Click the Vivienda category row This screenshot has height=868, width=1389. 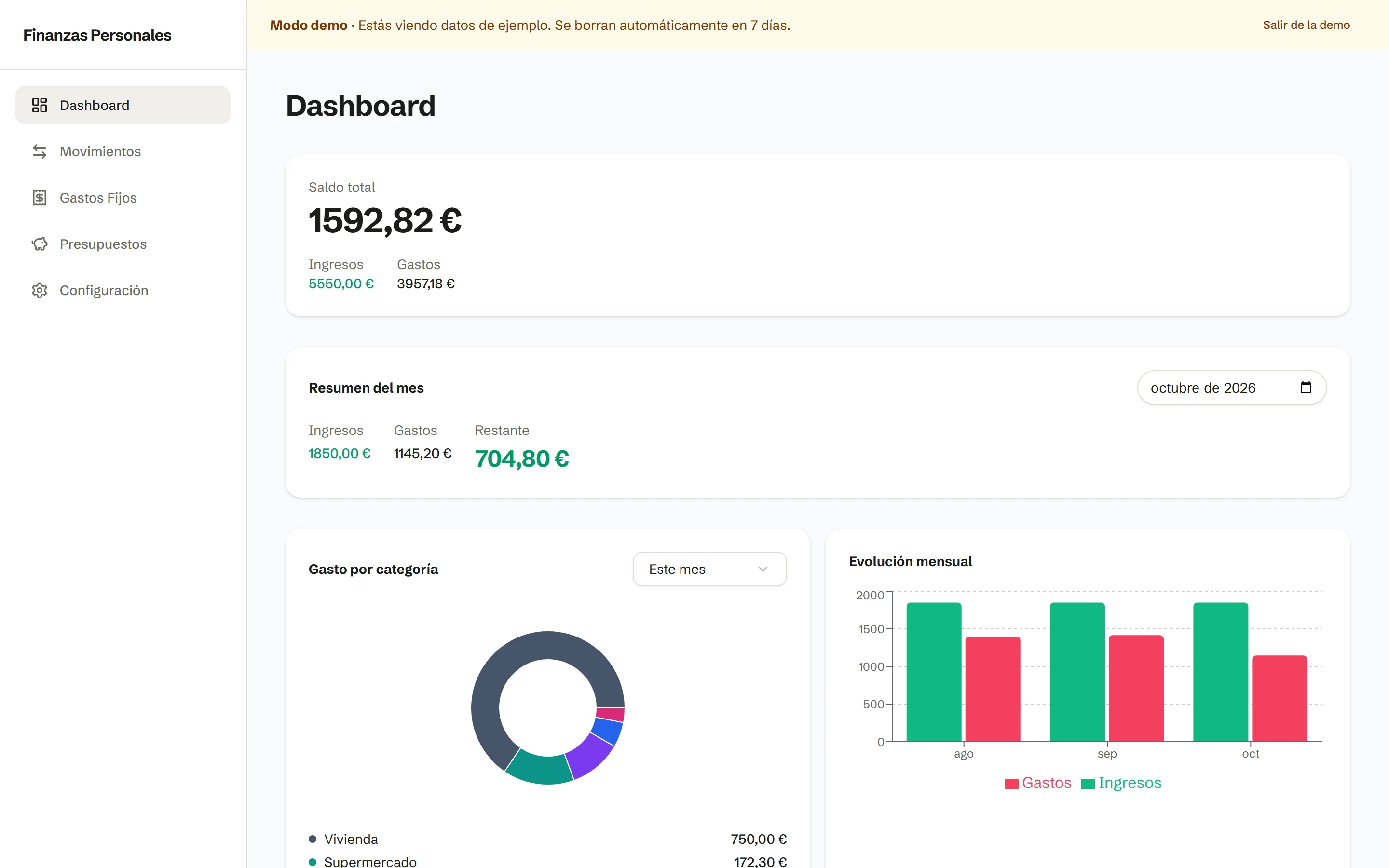coord(547,839)
